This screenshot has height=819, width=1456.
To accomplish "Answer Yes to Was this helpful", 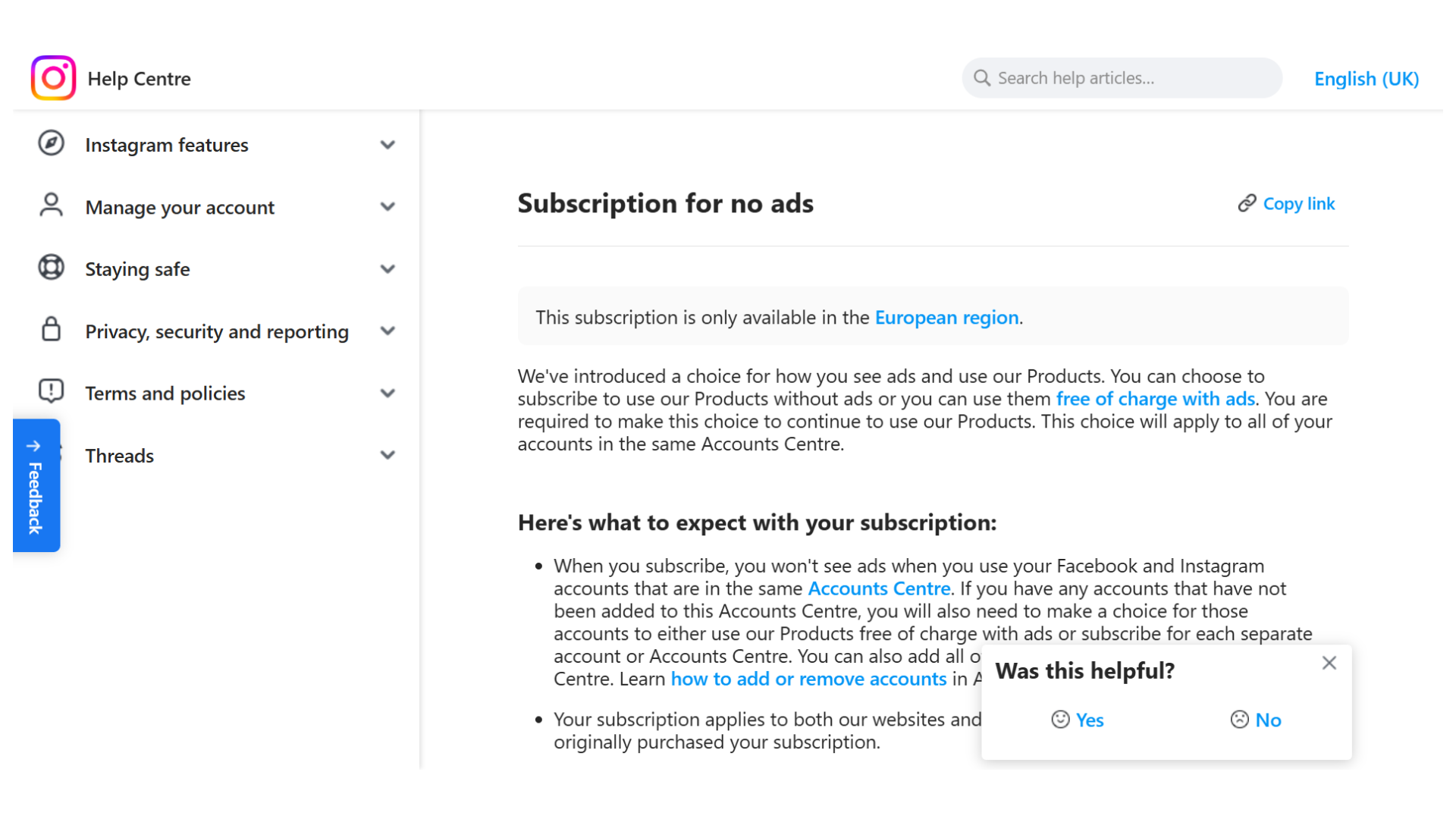I will (x=1088, y=720).
